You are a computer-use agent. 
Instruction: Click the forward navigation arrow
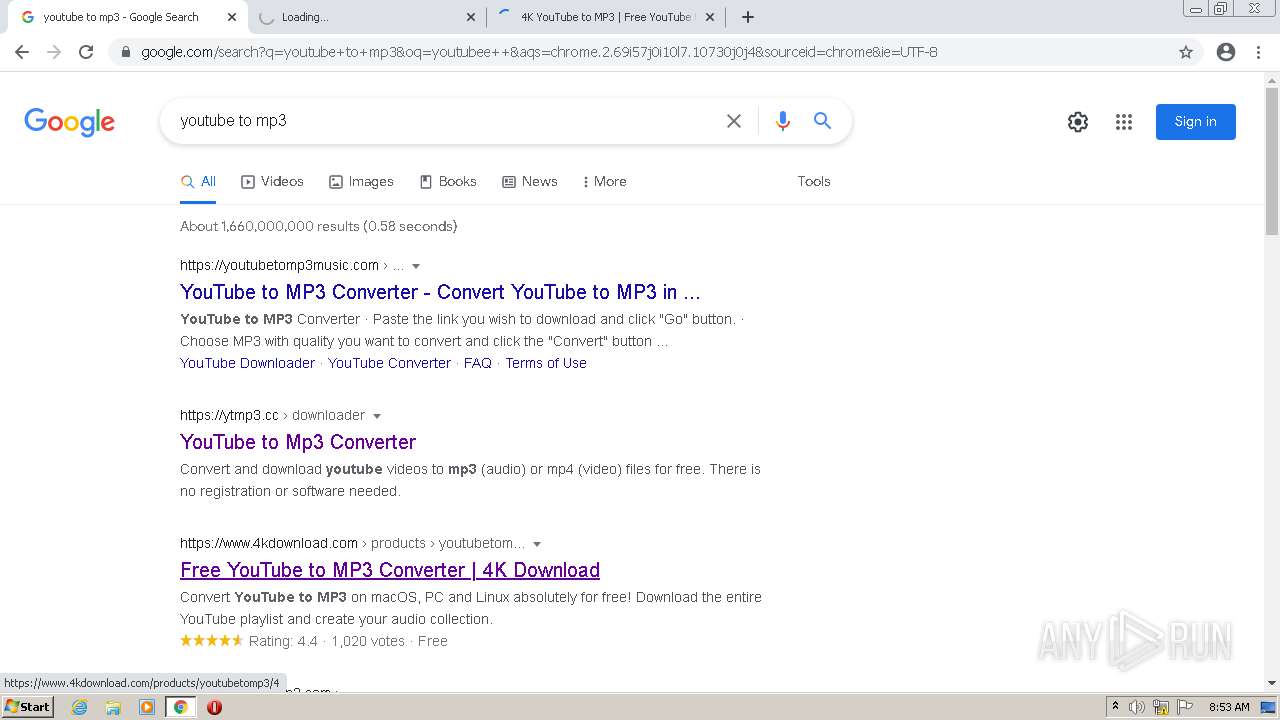(54, 52)
